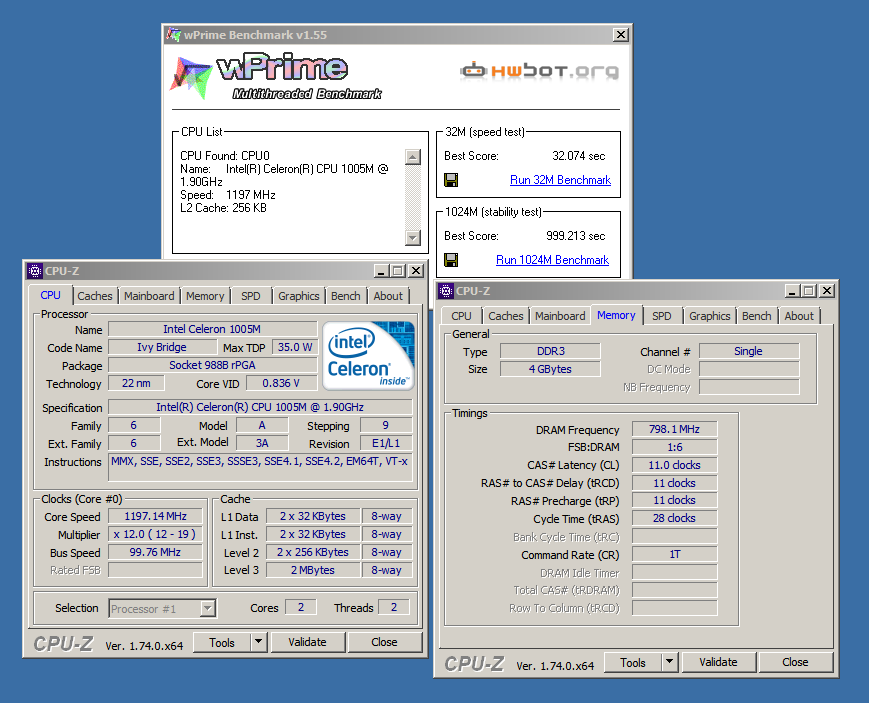Click Core Speed value 1197.14 MHz
Viewport: 869px width, 703px height.
[155, 516]
